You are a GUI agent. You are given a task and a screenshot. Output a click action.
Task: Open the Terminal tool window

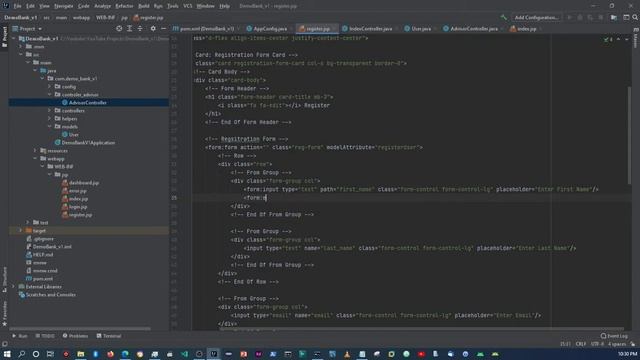click(109, 336)
